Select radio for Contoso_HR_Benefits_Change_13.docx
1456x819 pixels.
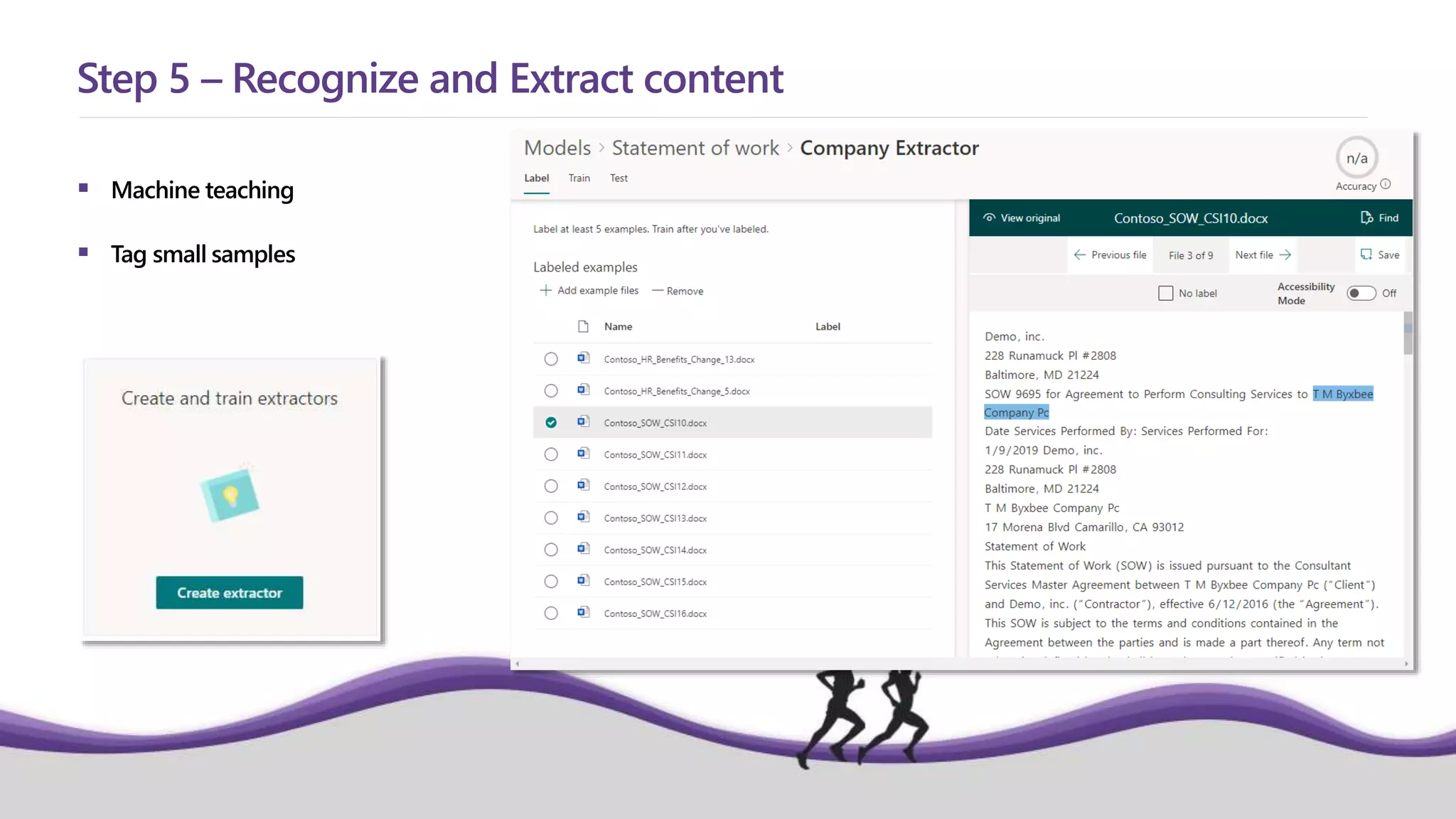click(x=551, y=359)
